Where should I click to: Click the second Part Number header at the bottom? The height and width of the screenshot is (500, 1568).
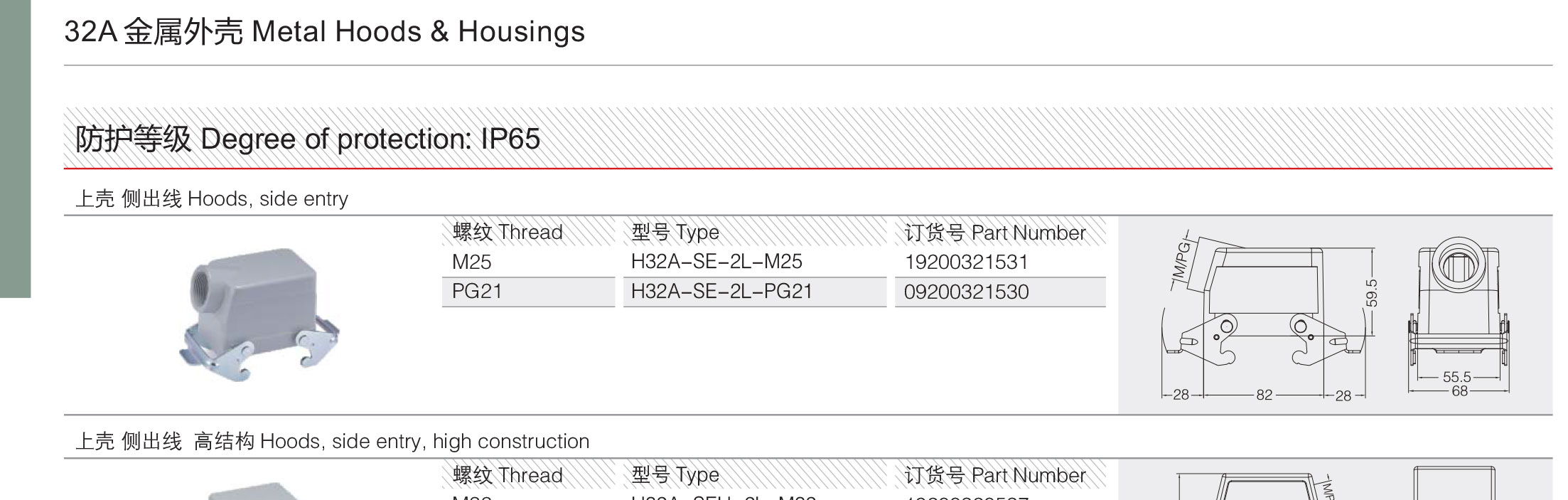(x=995, y=475)
